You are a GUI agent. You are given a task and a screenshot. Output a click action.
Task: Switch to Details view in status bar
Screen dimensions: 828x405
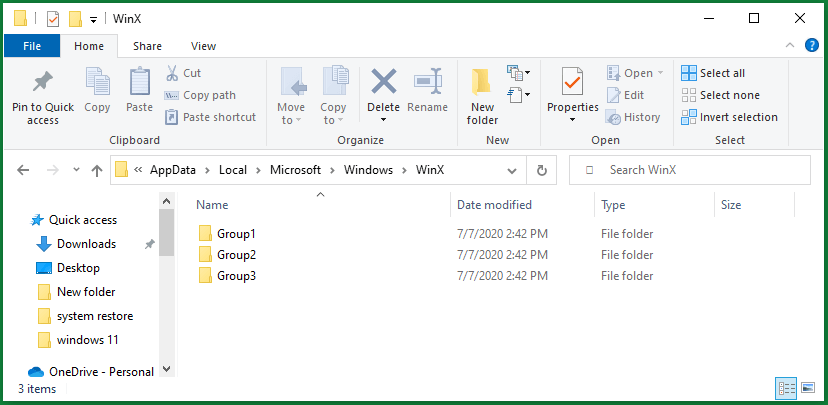(786, 388)
